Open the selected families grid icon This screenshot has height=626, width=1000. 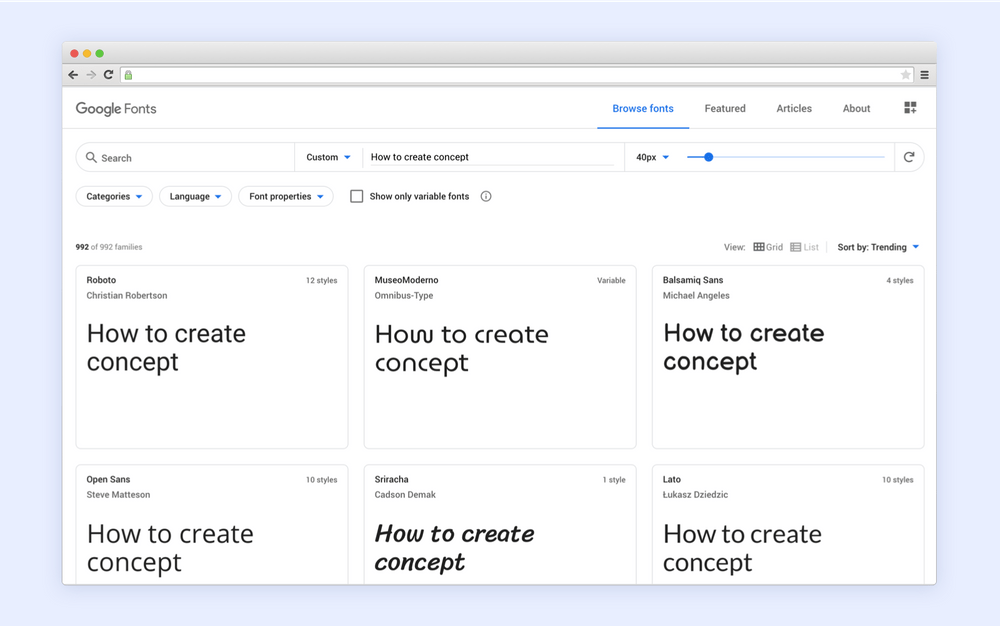[910, 108]
